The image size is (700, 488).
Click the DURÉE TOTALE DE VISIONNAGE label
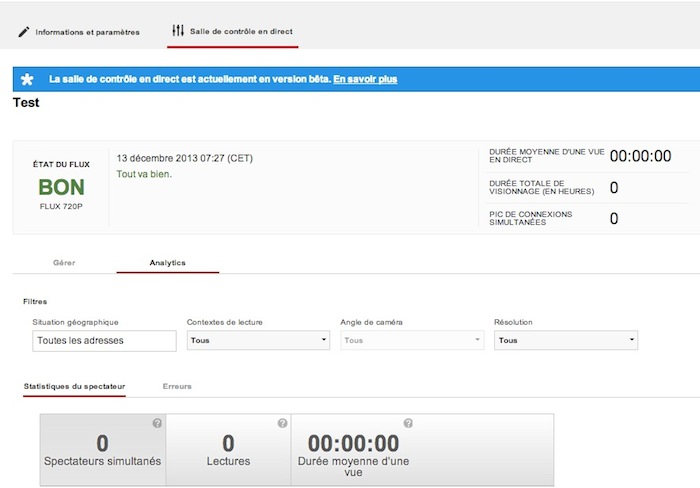tap(542, 187)
